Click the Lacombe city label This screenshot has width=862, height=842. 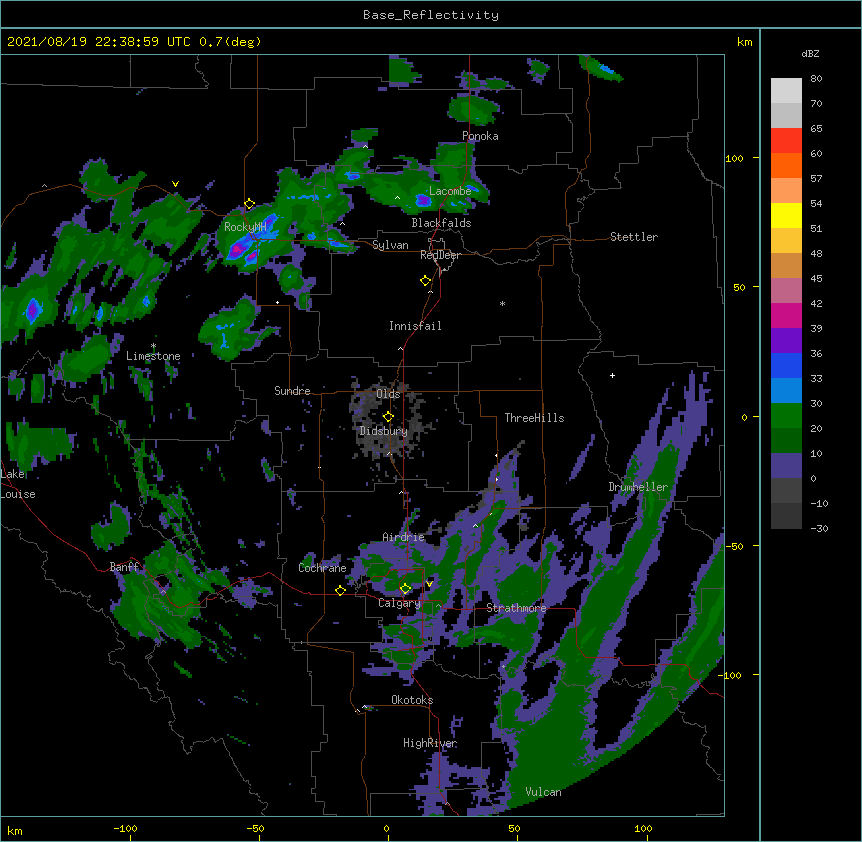click(x=450, y=191)
